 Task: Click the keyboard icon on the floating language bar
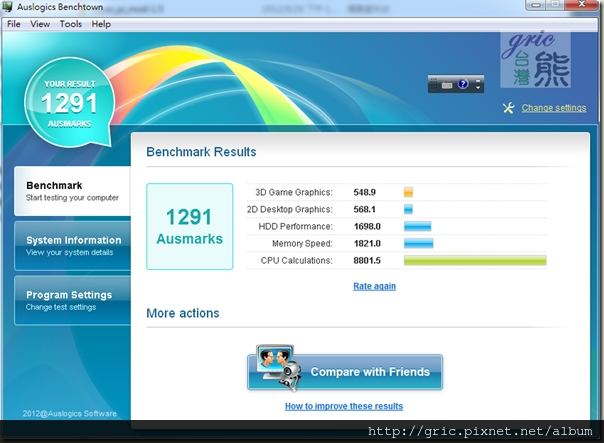point(447,84)
